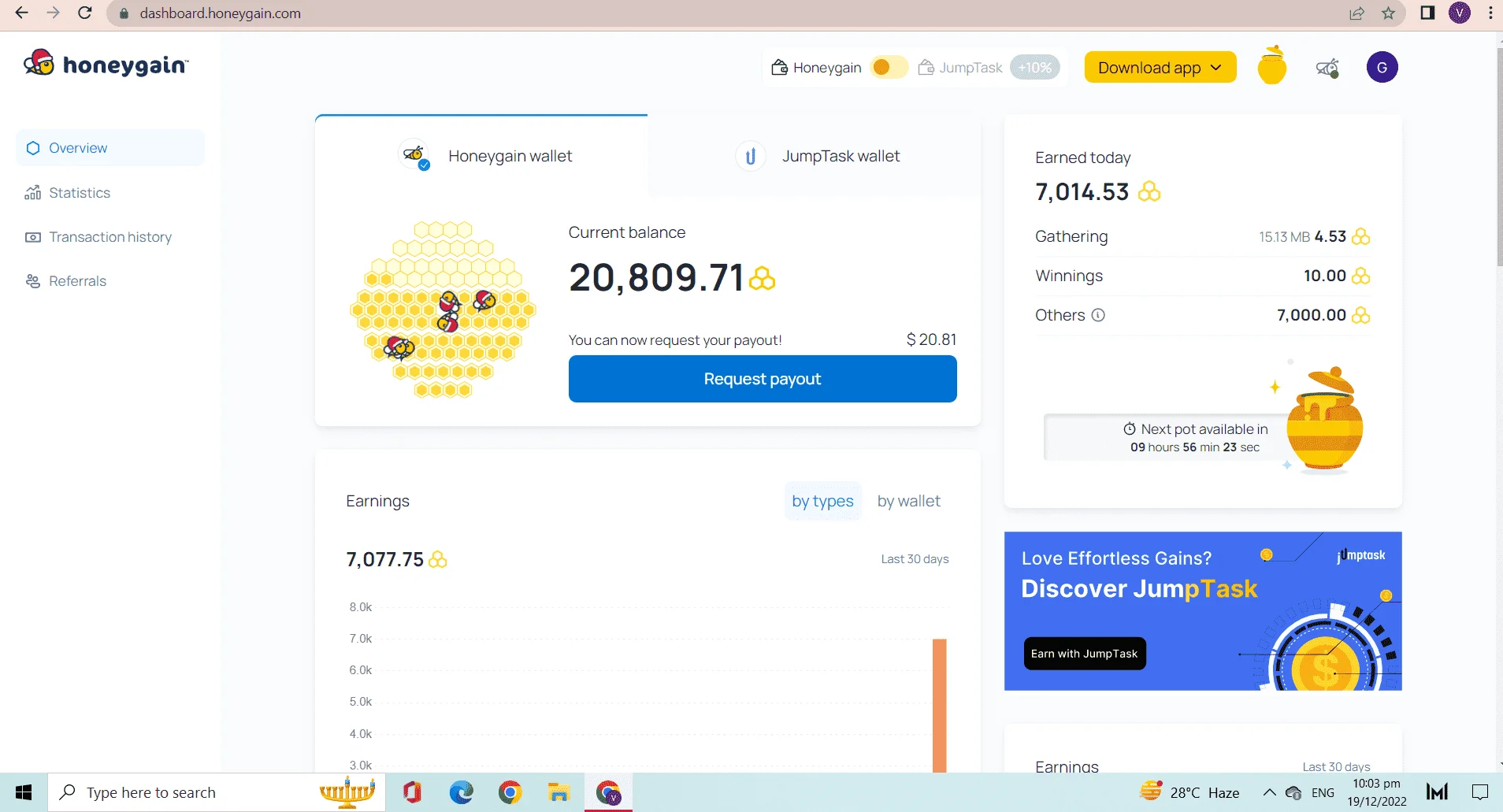Open Google Chrome from the taskbar

(510, 792)
